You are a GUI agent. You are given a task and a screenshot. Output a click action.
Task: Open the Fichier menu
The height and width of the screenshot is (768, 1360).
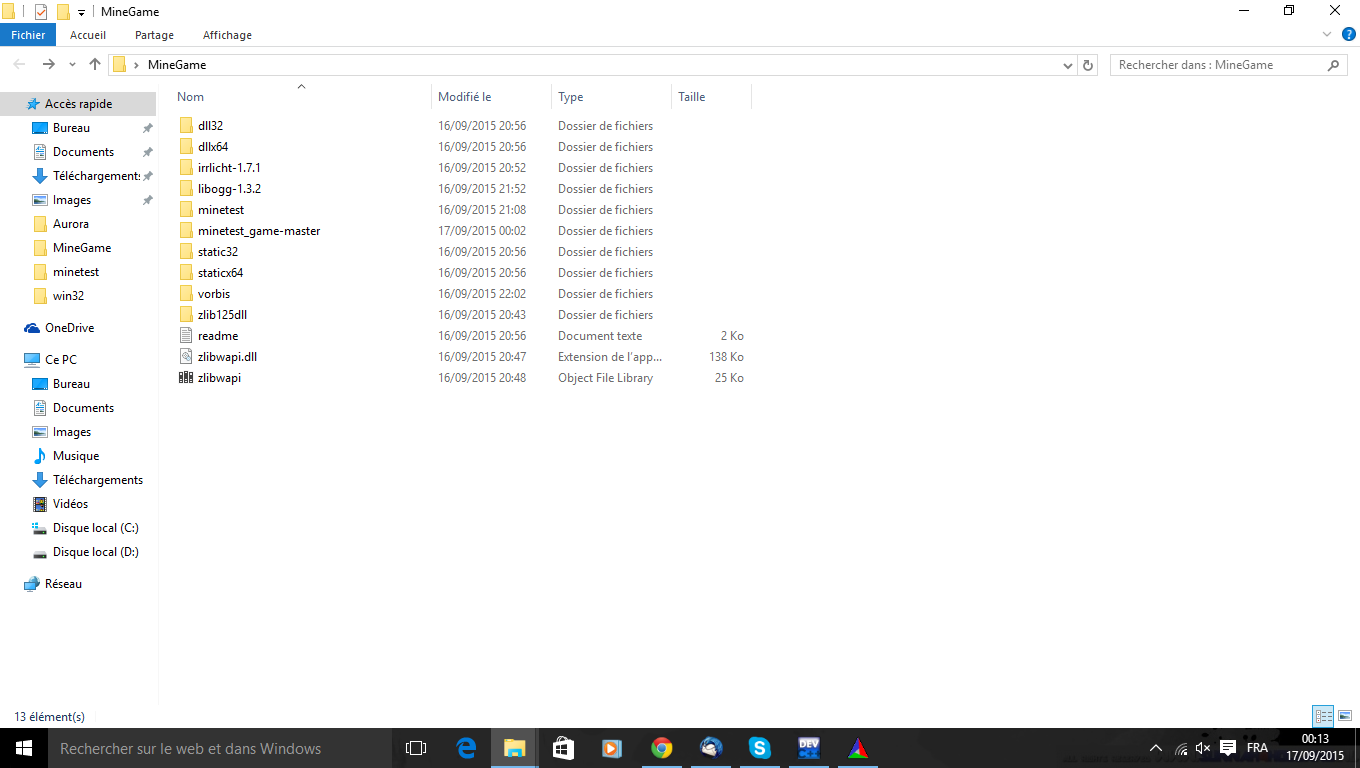[28, 35]
